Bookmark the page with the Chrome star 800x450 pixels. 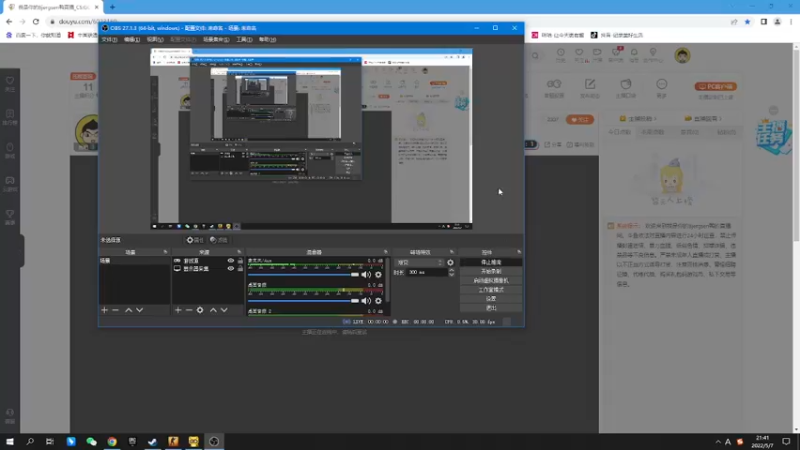pos(747,21)
